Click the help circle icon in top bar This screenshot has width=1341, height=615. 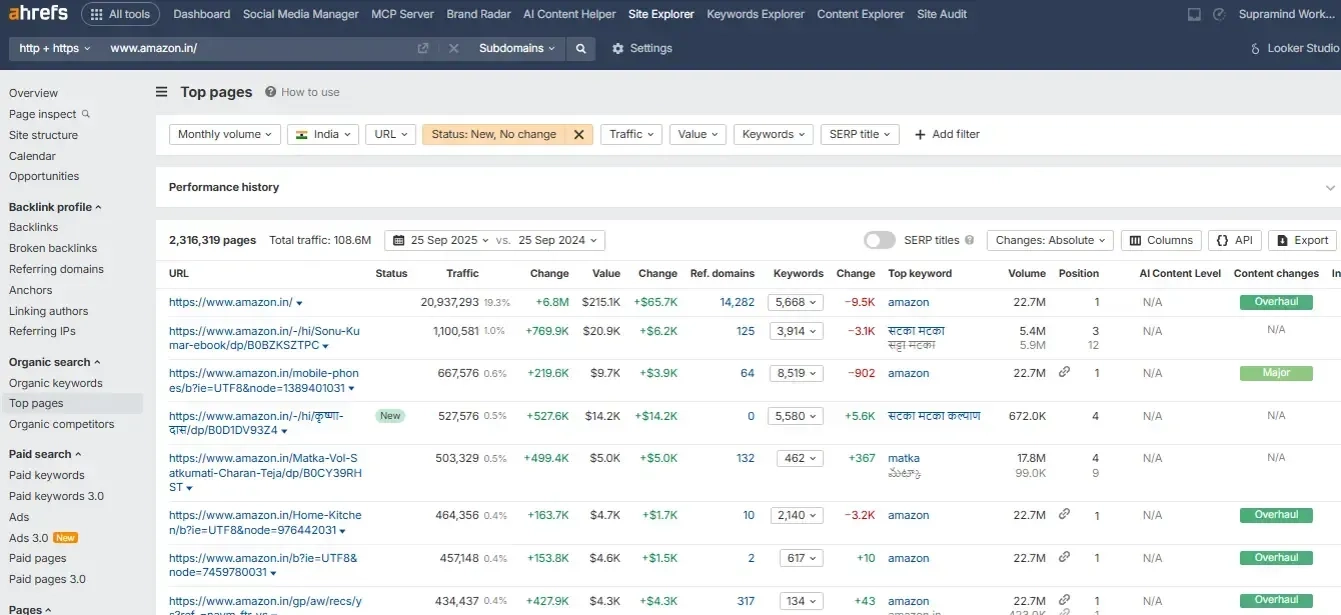1219,14
